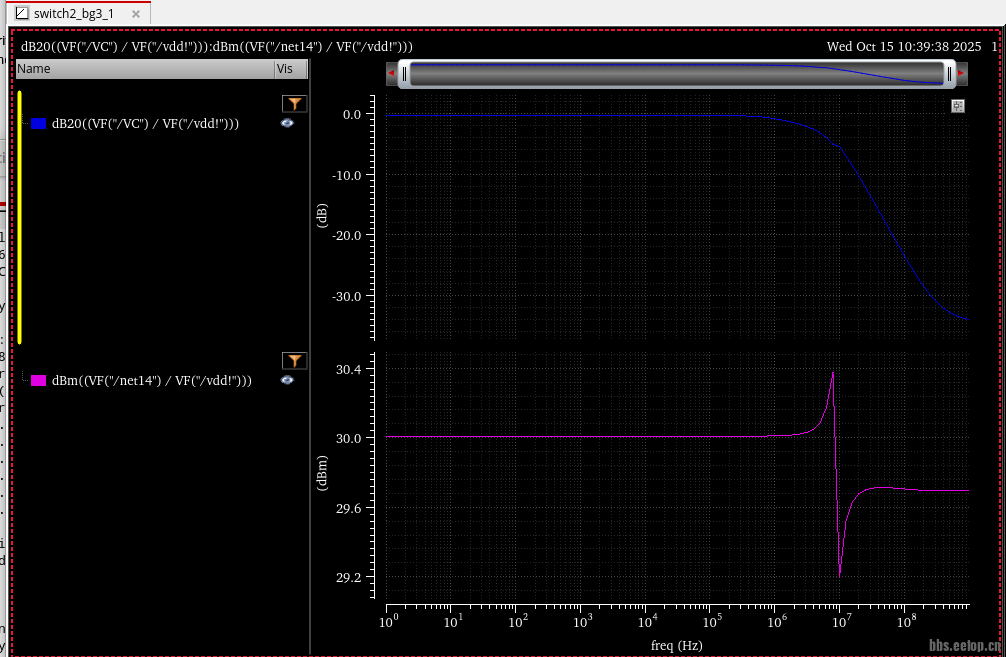Expand the dBm net14/vdd tree node
1006x657 pixels.
[x=23, y=377]
